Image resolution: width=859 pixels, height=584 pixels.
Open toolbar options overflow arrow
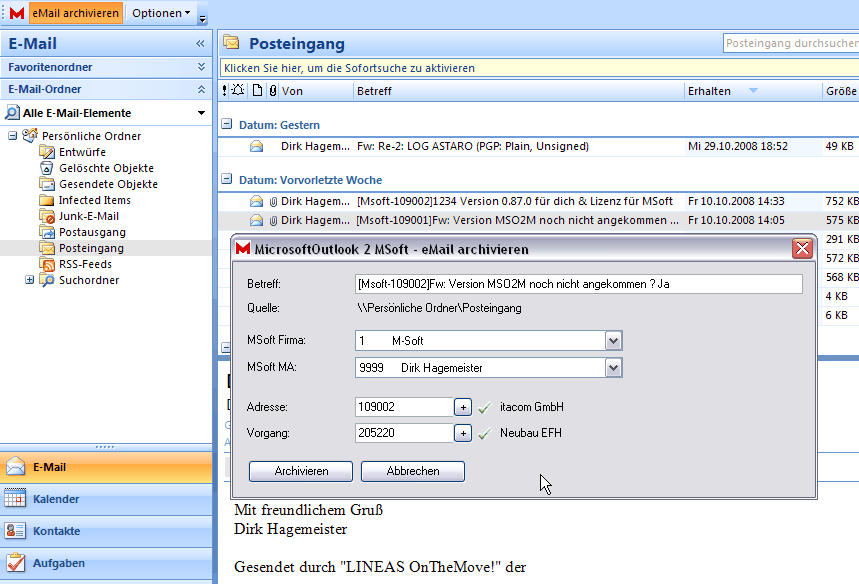coord(202,18)
